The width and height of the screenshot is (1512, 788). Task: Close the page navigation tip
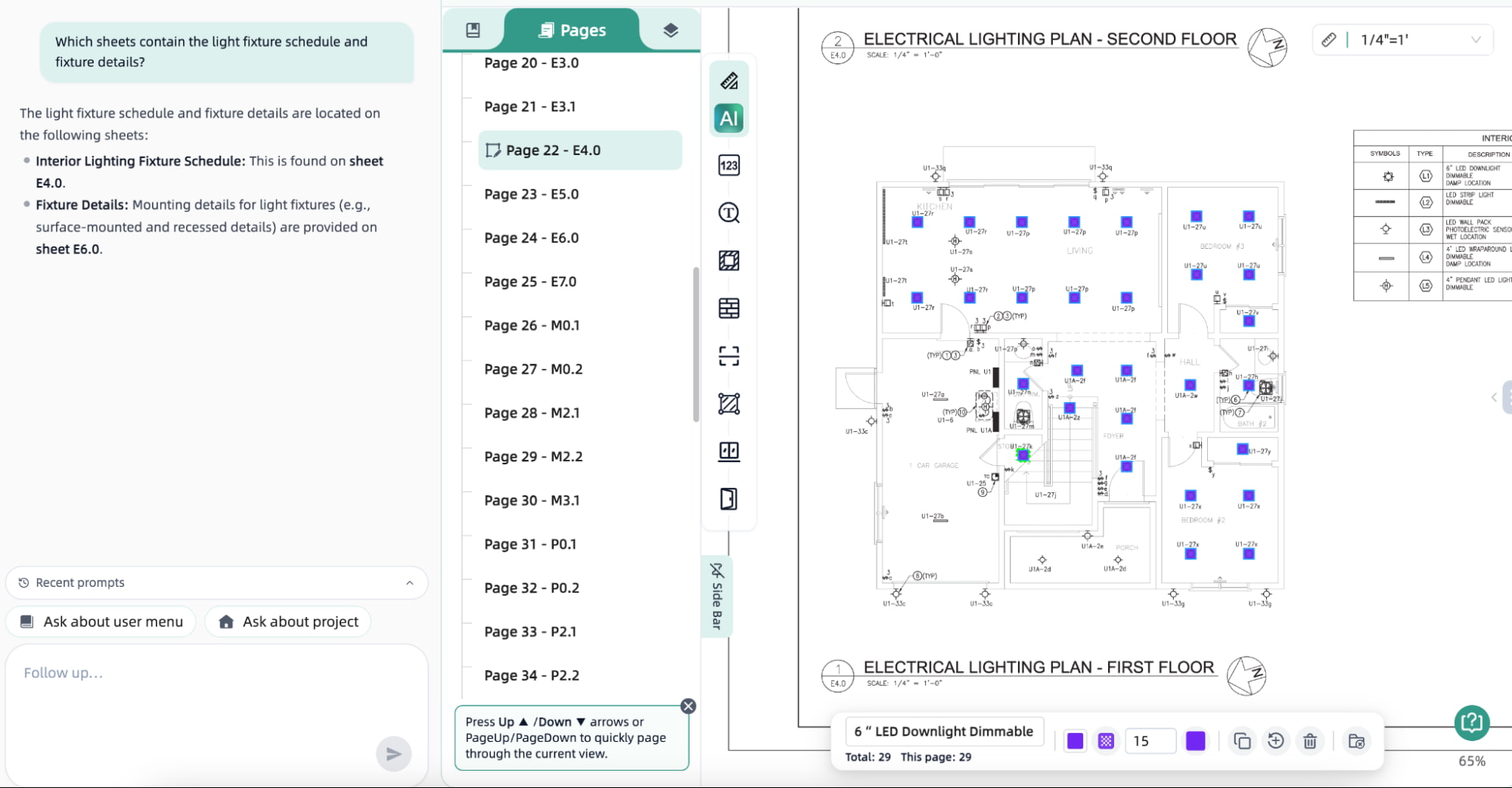pos(688,706)
